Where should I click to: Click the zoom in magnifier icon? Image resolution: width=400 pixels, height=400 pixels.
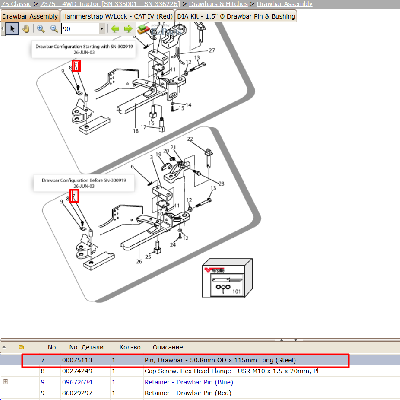[41, 29]
